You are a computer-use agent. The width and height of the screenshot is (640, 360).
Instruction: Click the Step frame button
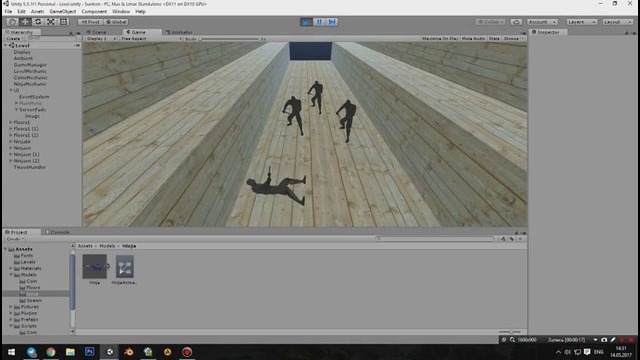(x=332, y=22)
